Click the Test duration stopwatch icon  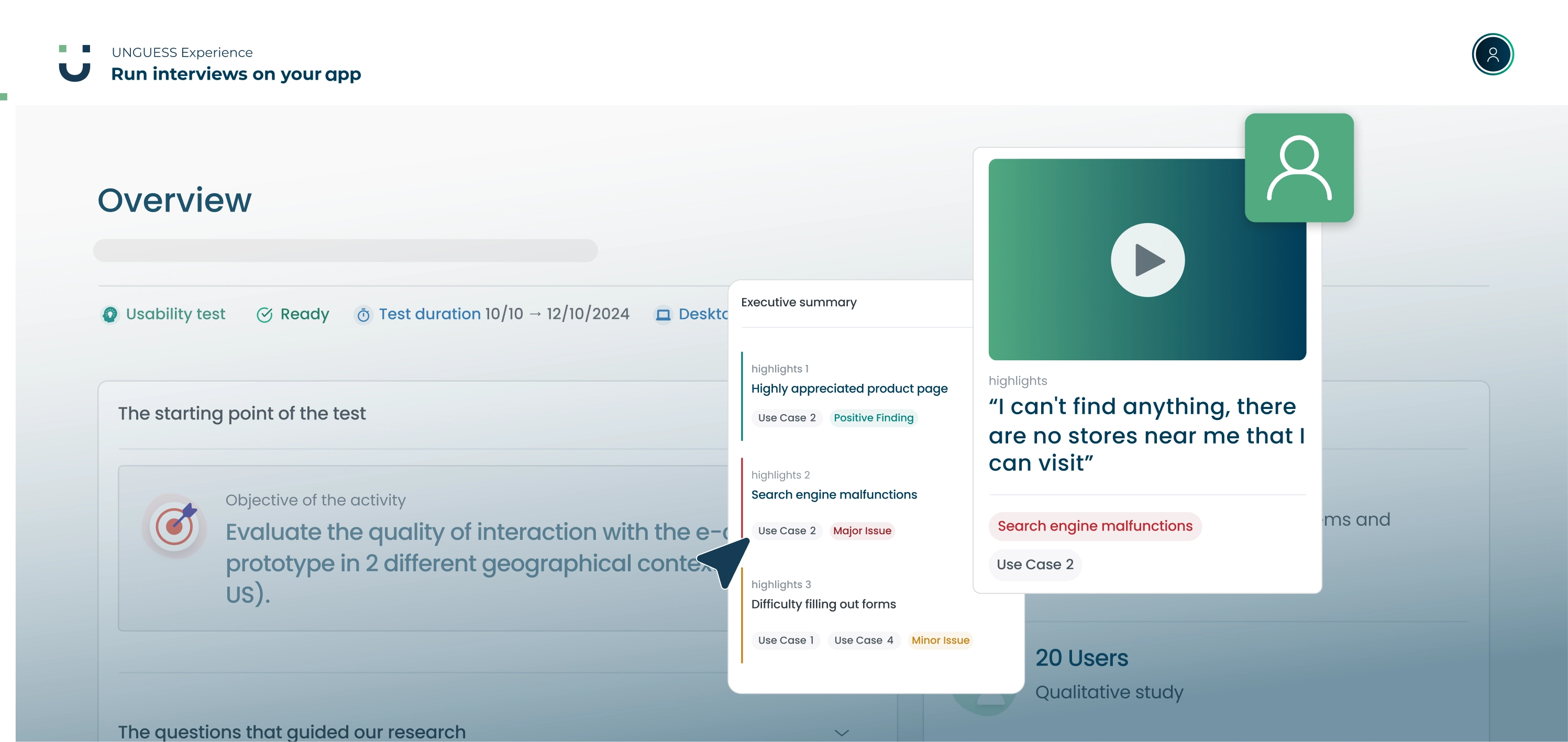tap(363, 315)
